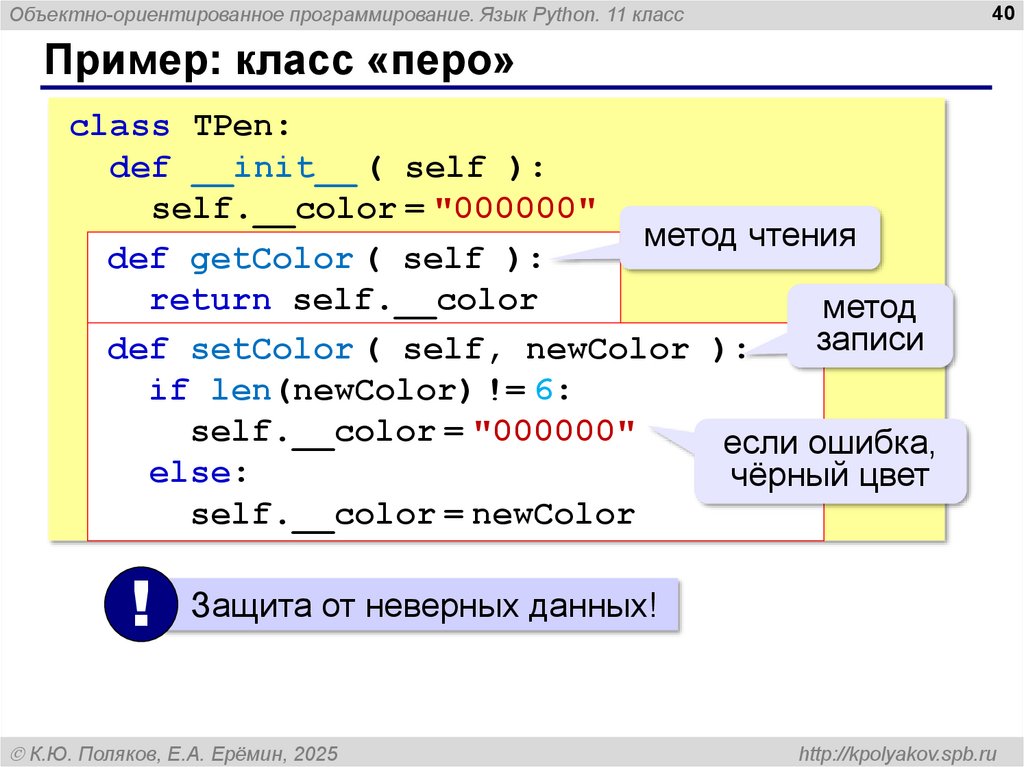This screenshot has width=1024, height=767.
Task: Click the «метод записи» callout
Action: point(868,324)
